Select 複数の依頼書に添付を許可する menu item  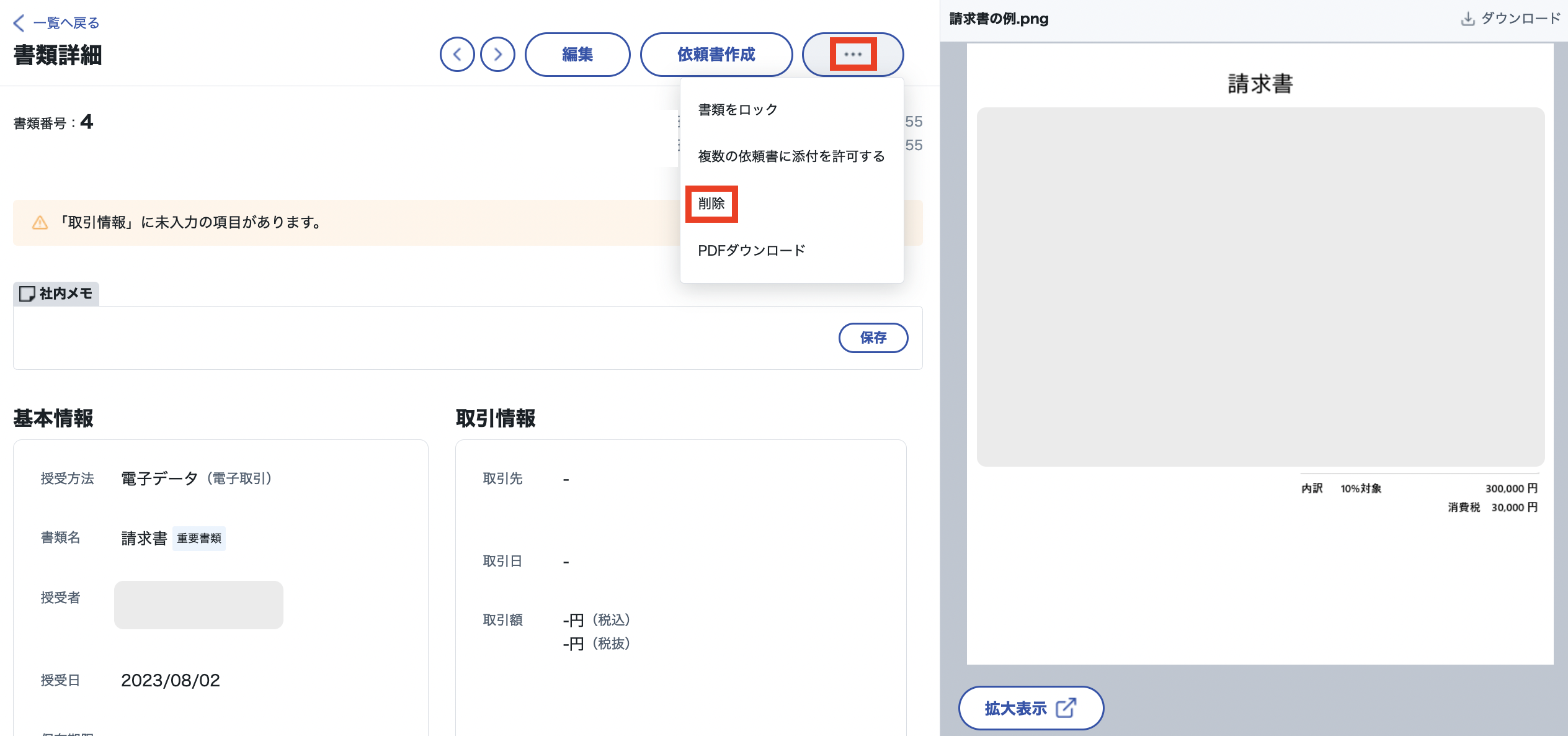pyautogui.click(x=791, y=156)
